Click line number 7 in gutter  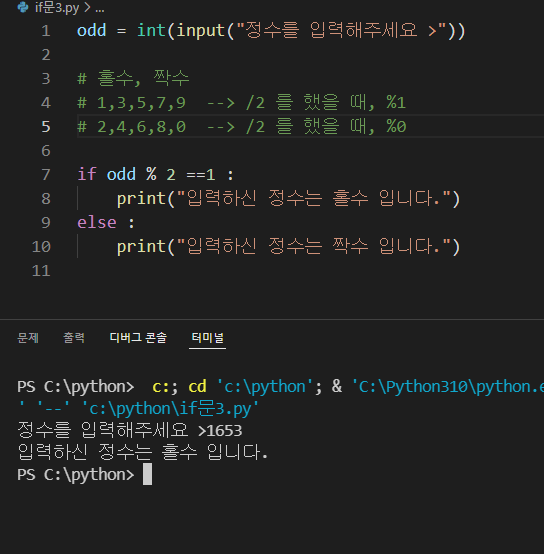click(x=46, y=175)
